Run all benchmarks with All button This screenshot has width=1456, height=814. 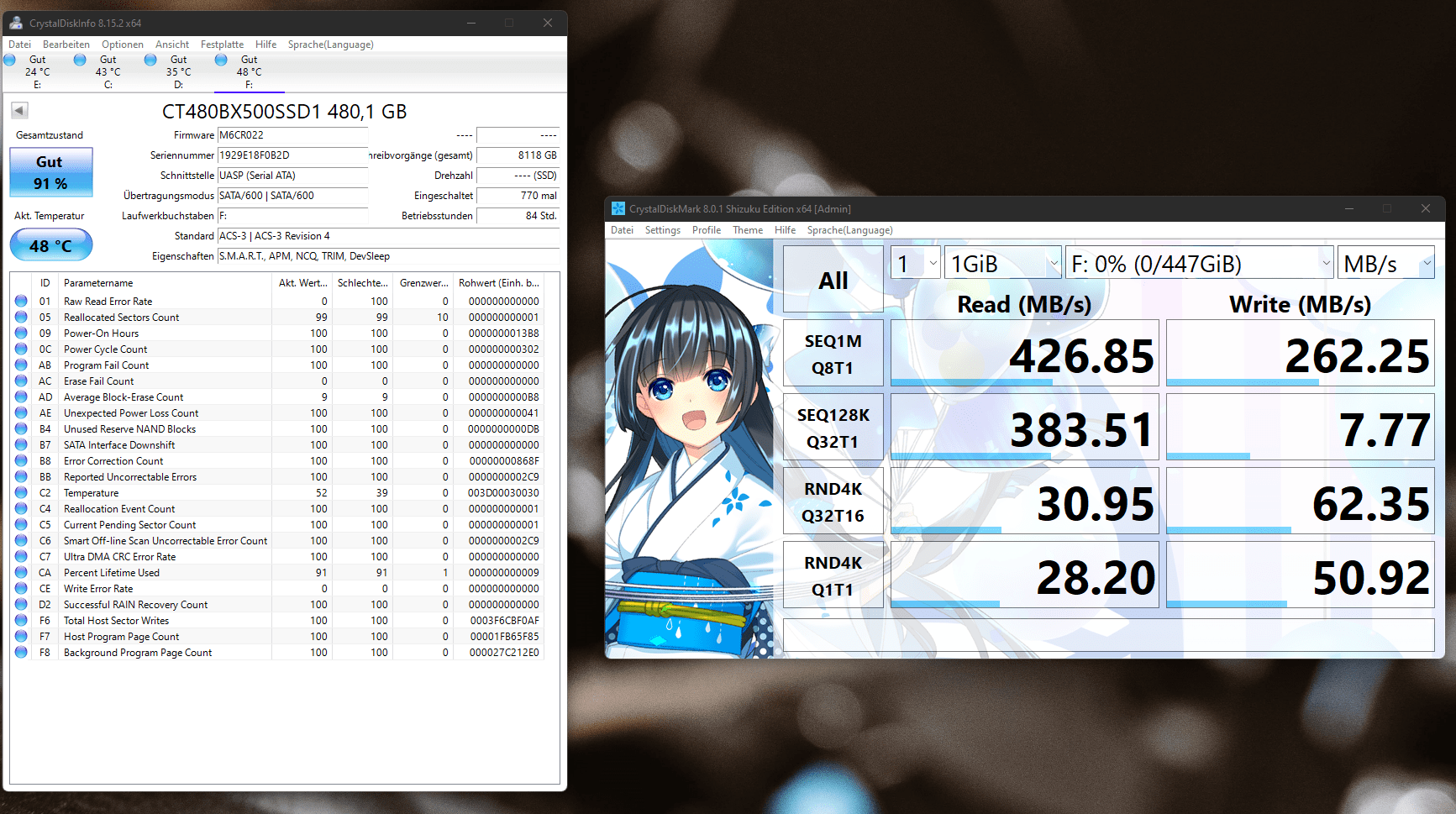point(833,280)
